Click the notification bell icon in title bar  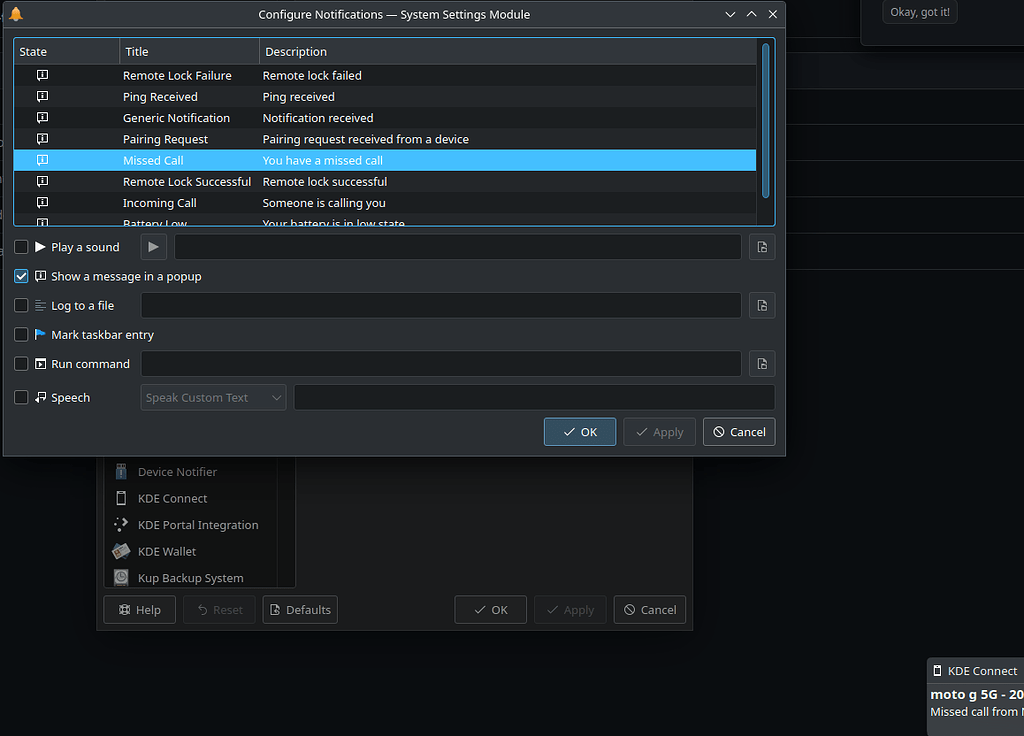pyautogui.click(x=16, y=14)
